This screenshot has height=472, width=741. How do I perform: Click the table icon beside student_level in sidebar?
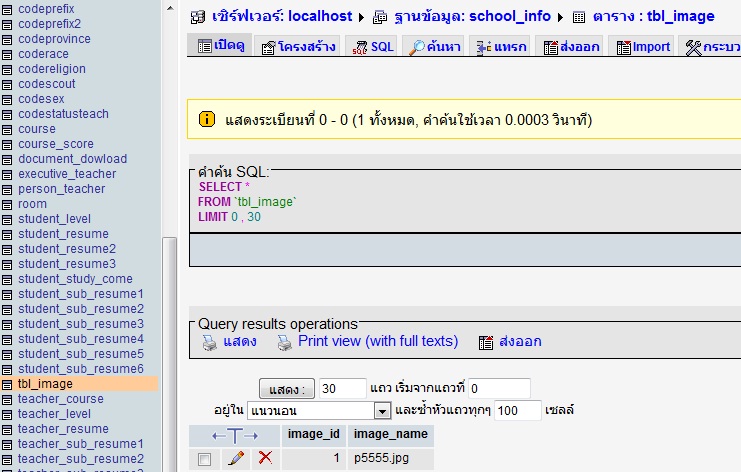(9, 219)
